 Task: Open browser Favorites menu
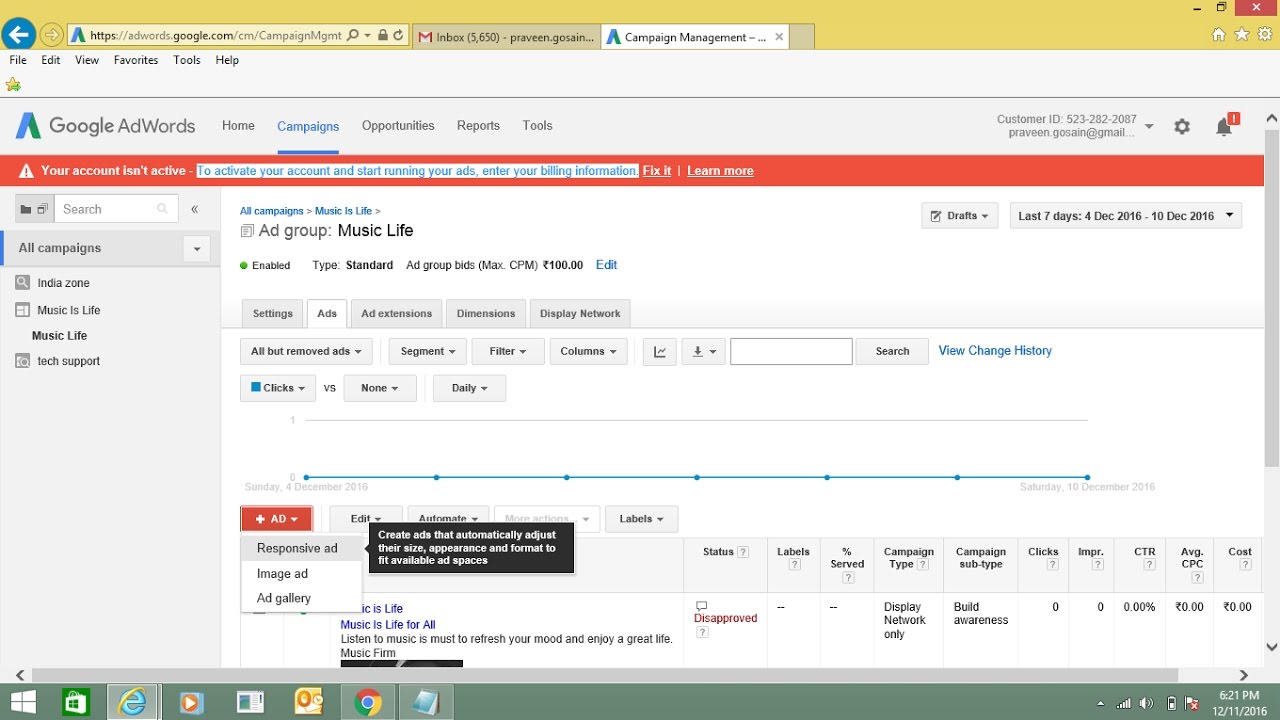[136, 60]
